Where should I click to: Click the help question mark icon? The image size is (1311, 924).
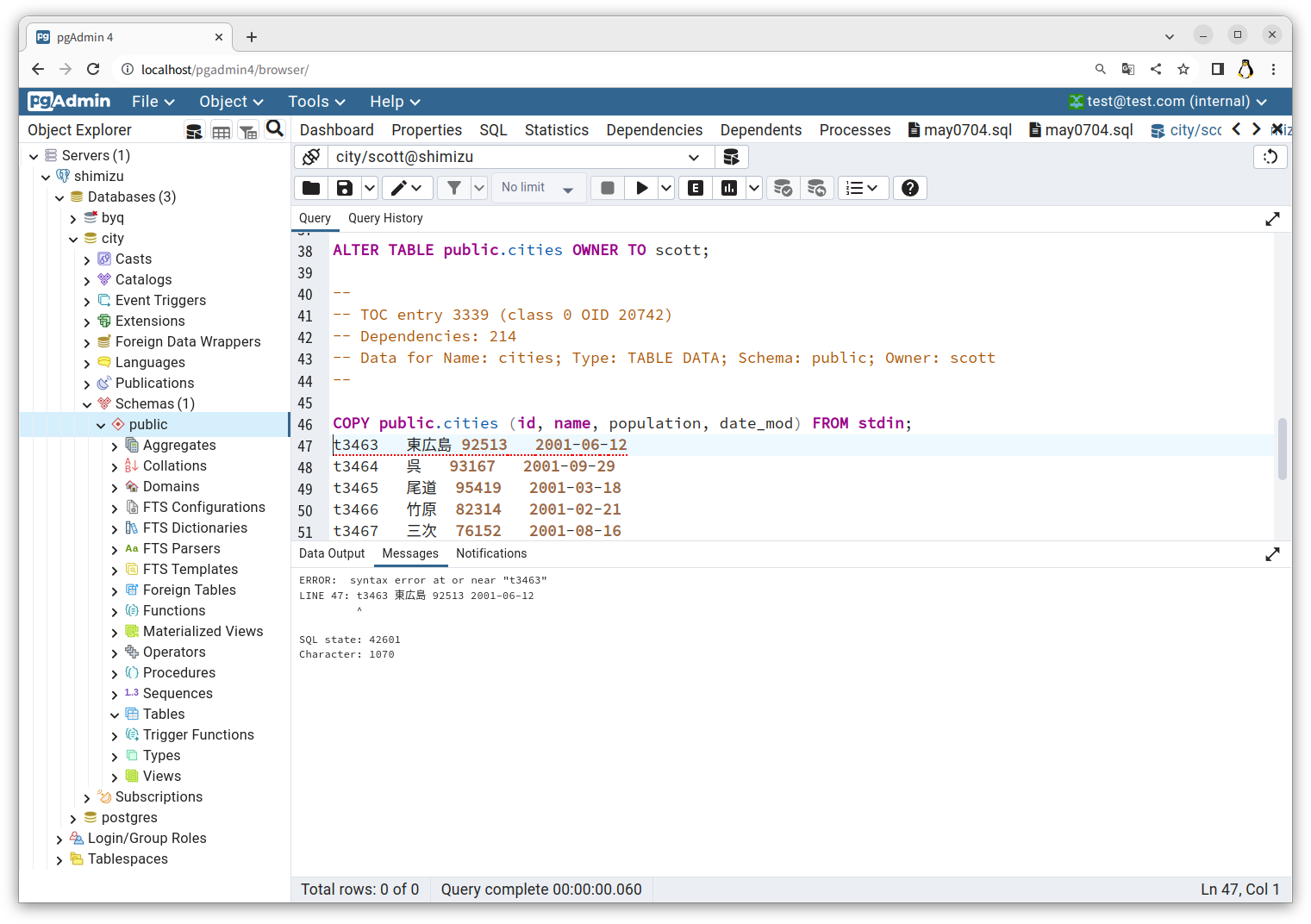point(909,187)
